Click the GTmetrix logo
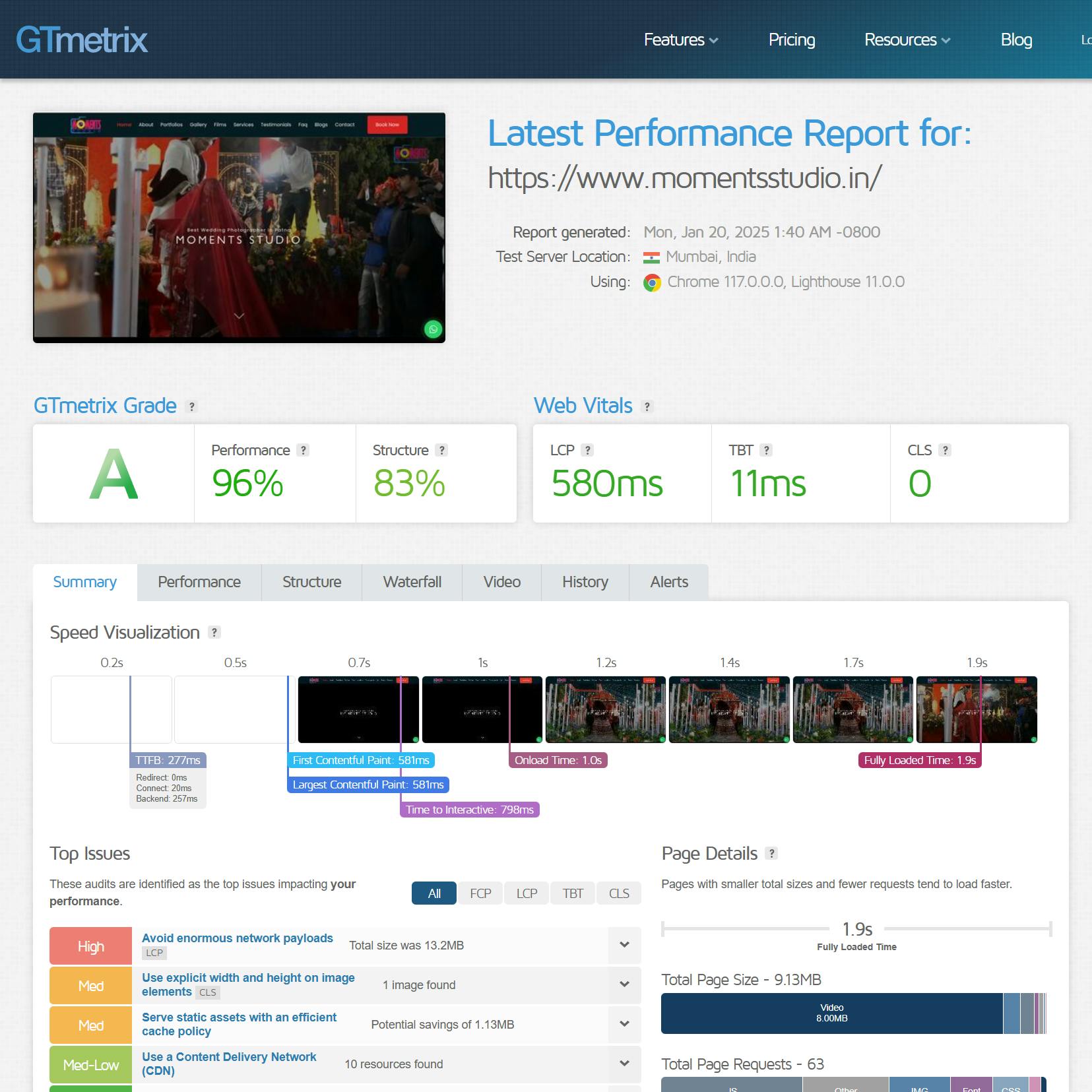 [x=82, y=40]
